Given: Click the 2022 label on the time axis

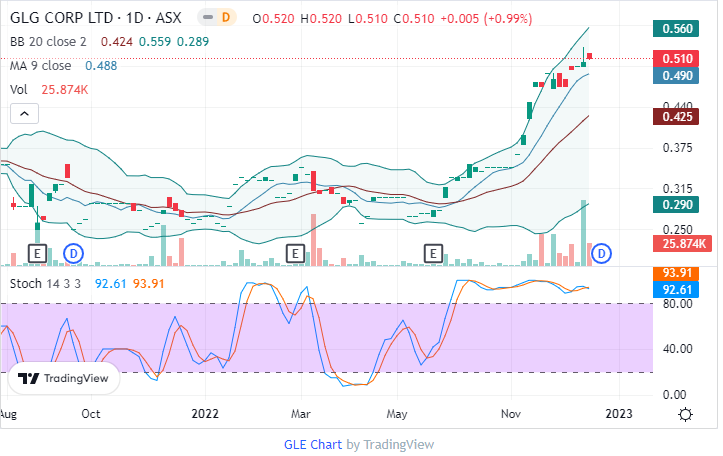Looking at the screenshot, I should [x=204, y=413].
